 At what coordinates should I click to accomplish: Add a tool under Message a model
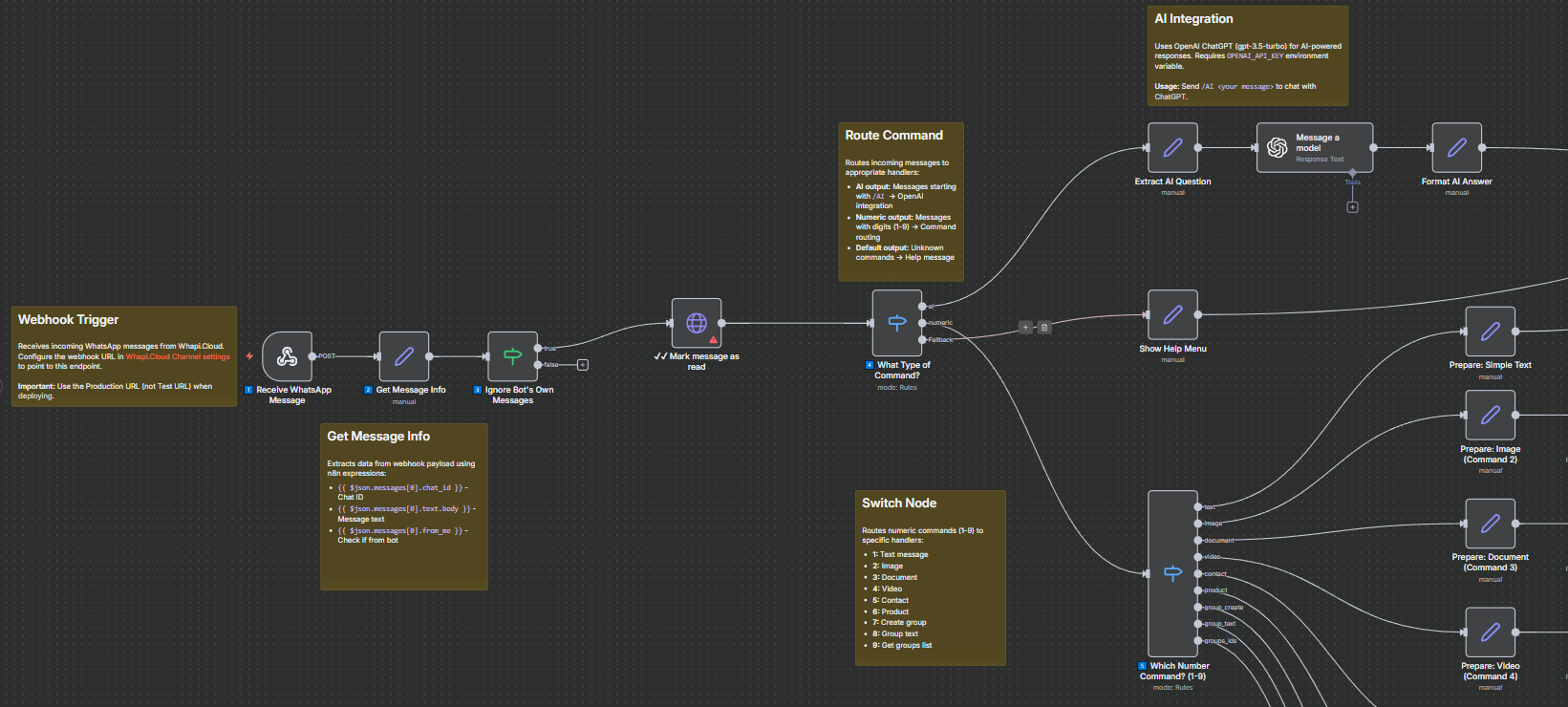click(1352, 207)
